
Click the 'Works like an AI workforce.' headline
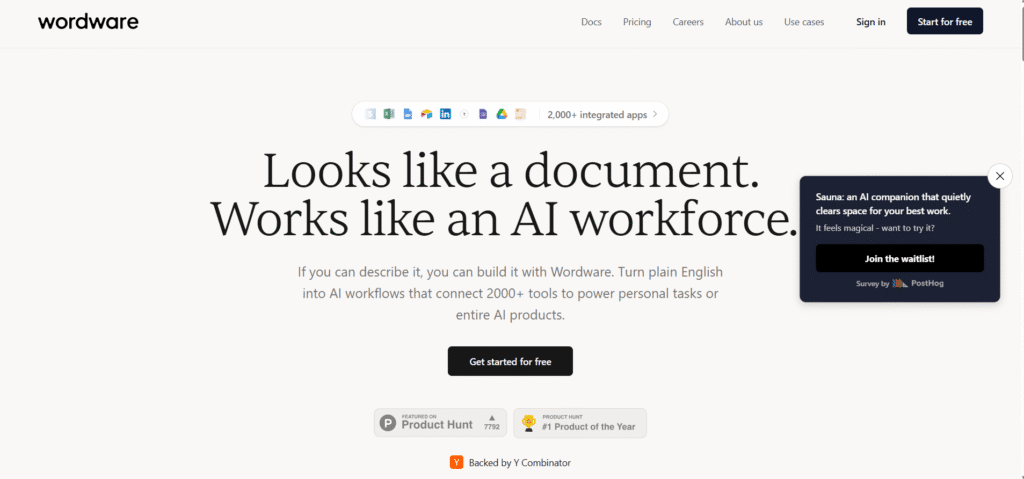pos(504,220)
